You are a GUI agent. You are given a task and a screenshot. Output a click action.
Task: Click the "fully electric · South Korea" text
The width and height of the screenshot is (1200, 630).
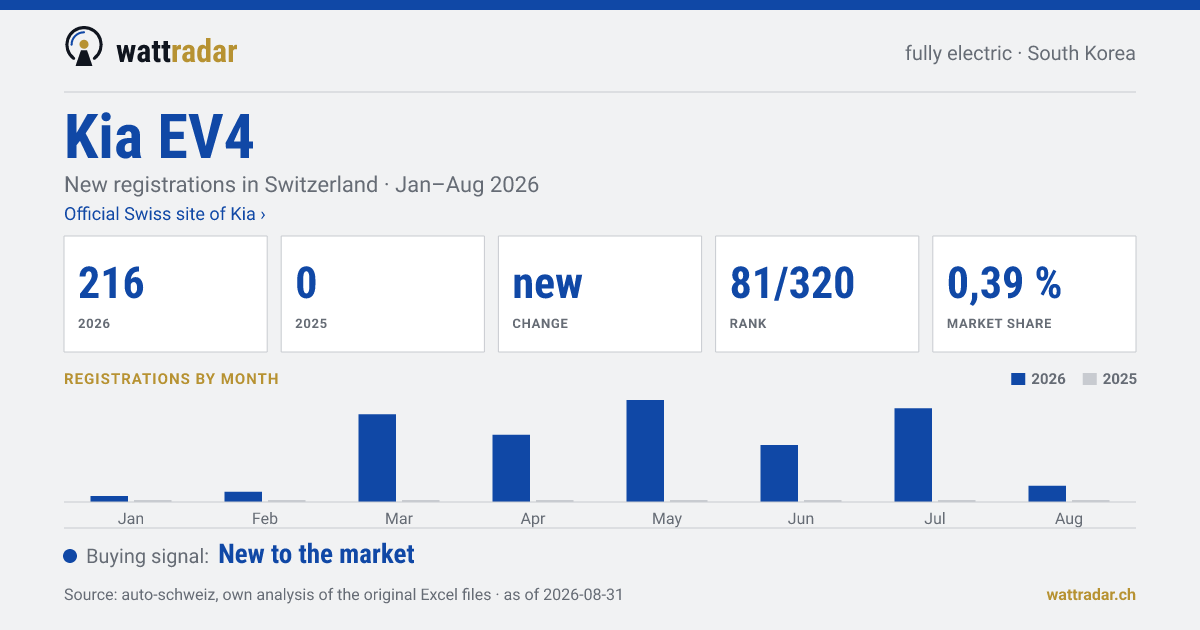[1020, 53]
